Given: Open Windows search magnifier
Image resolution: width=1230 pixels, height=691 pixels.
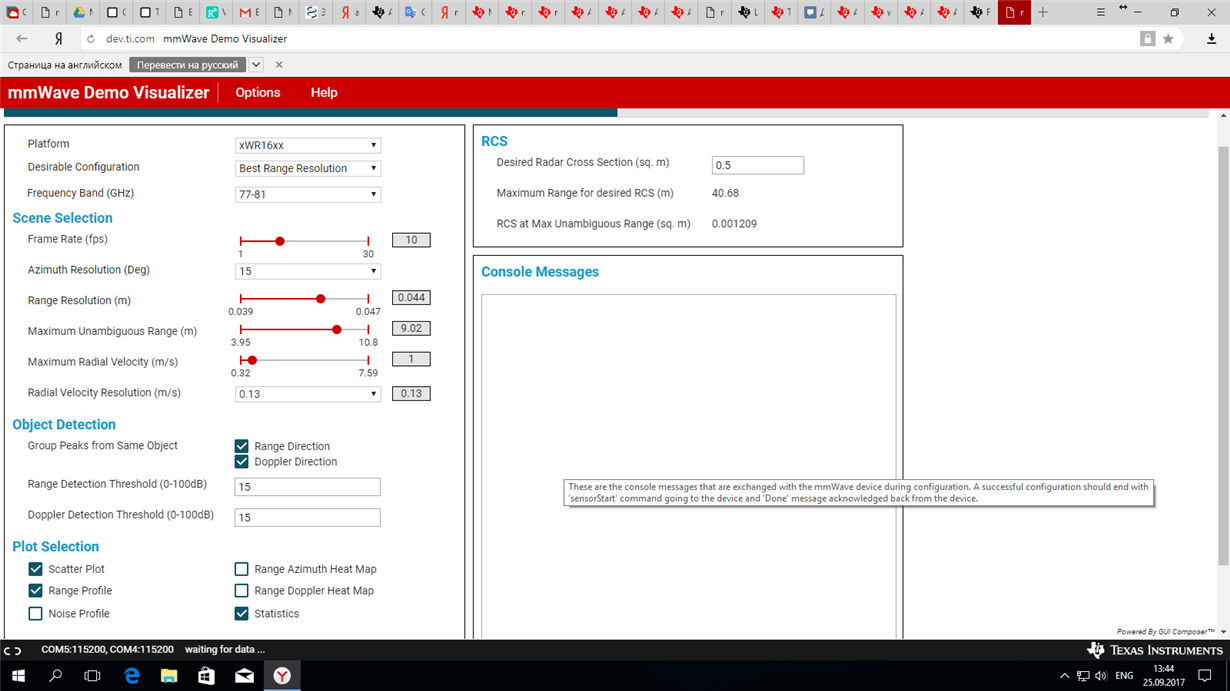Looking at the screenshot, I should coord(56,676).
